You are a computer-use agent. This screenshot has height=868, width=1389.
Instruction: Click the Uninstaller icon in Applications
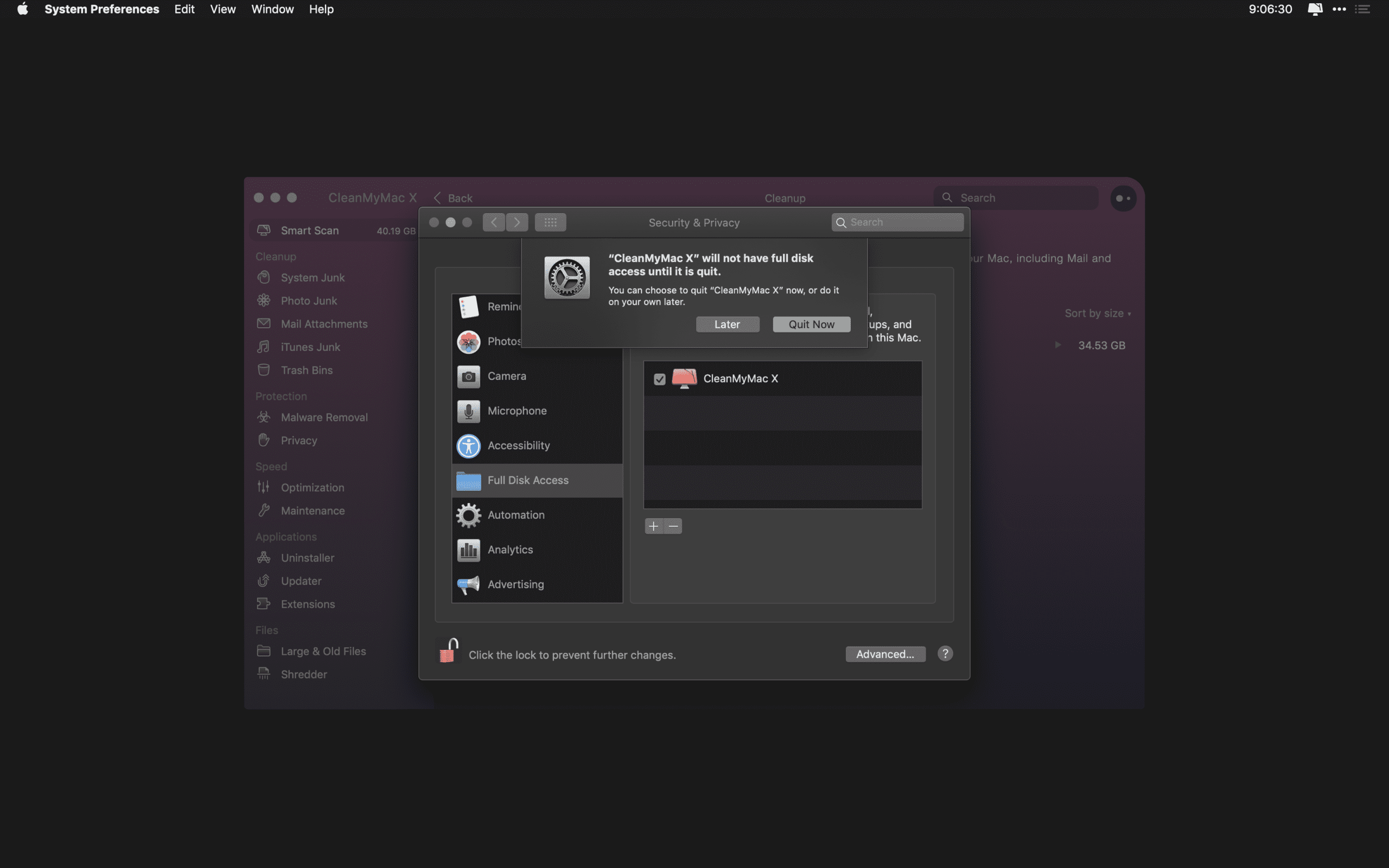pyautogui.click(x=263, y=558)
